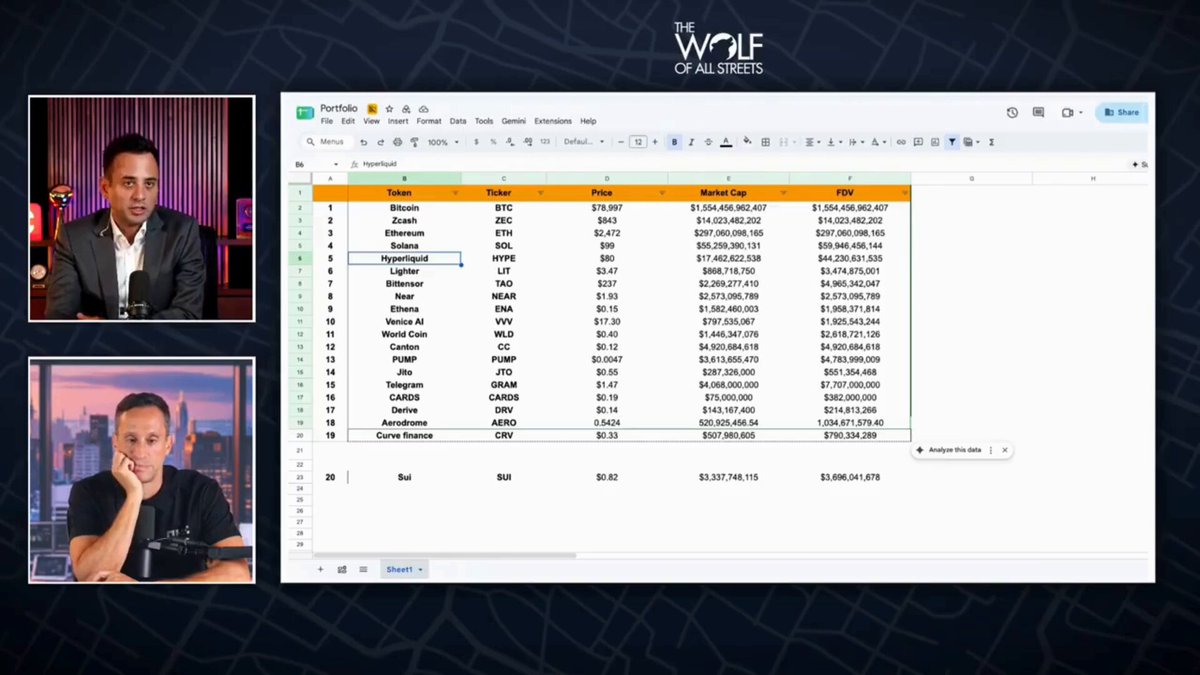Toggle strikethrough formatting

coord(709,142)
